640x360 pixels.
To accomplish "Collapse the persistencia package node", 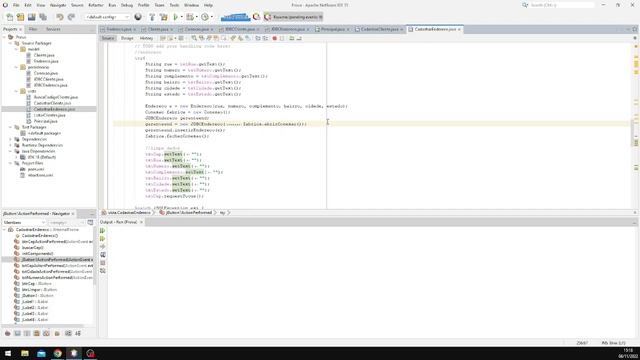I will coord(17,67).
